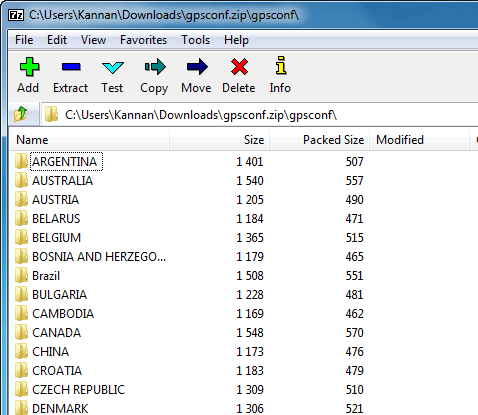Sort by Packed Size column header
This screenshot has height=415, width=478.
[x=319, y=140]
